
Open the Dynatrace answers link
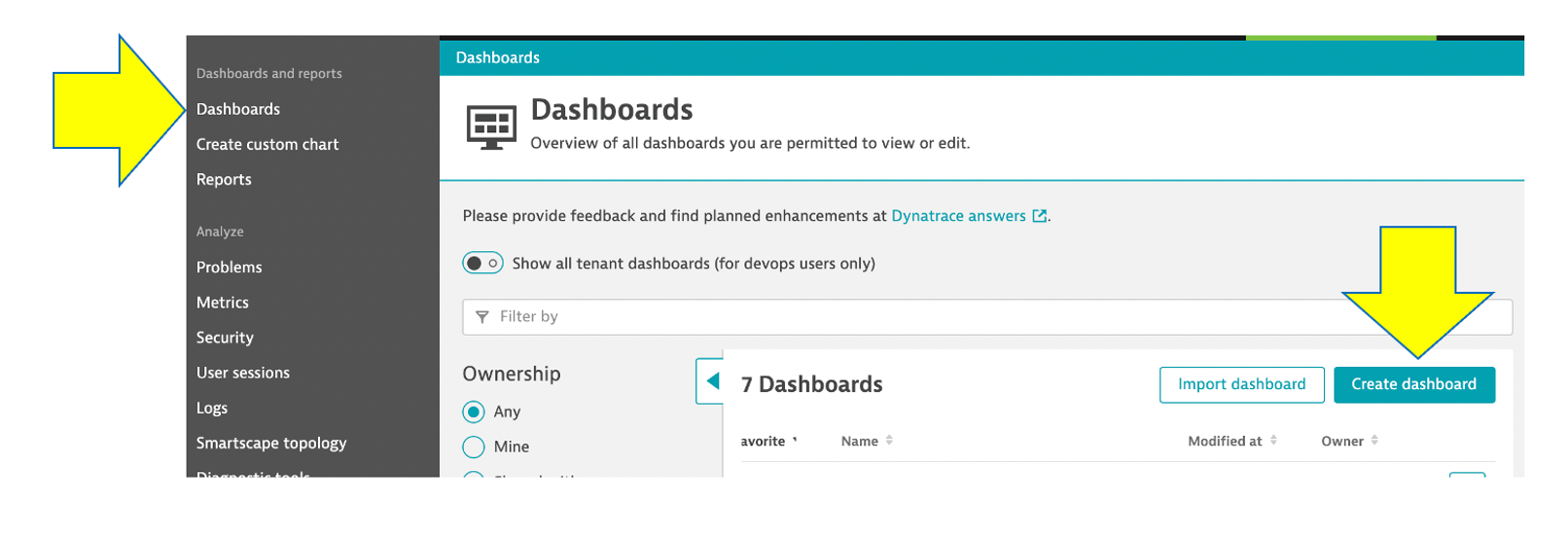(958, 216)
